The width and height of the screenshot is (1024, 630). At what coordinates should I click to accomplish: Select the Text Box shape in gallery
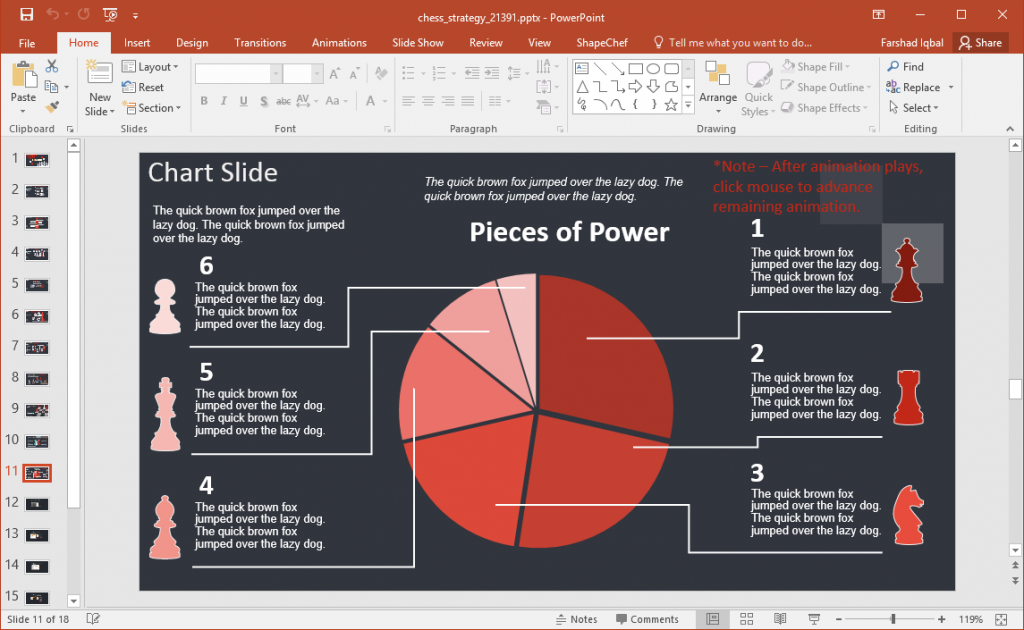[582, 69]
